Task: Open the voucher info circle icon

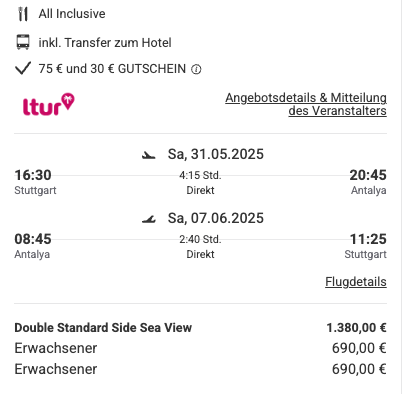Action: (x=196, y=69)
